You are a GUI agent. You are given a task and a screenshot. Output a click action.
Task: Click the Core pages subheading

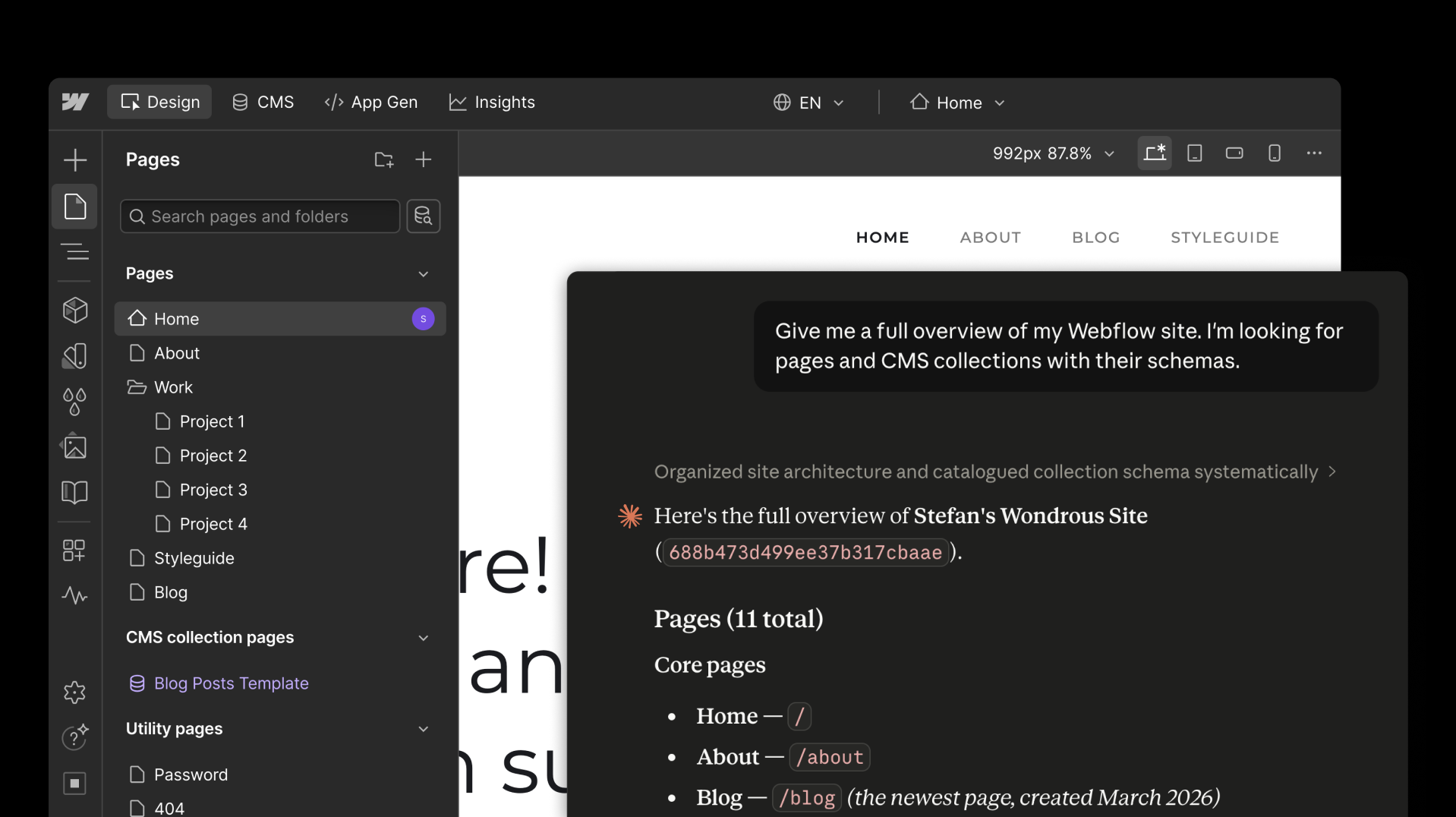tap(710, 665)
